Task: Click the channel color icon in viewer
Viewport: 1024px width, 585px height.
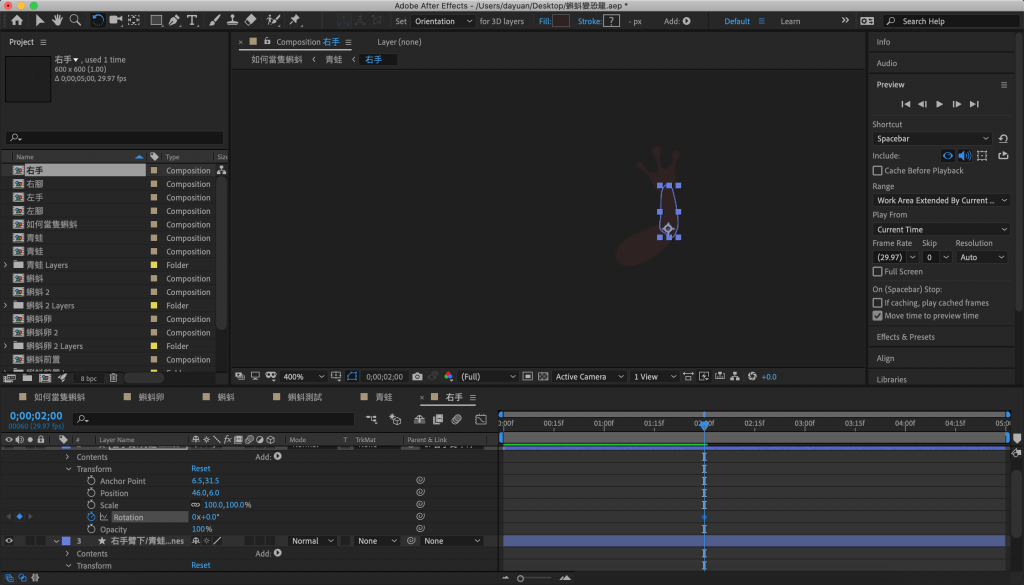Action: [449, 377]
